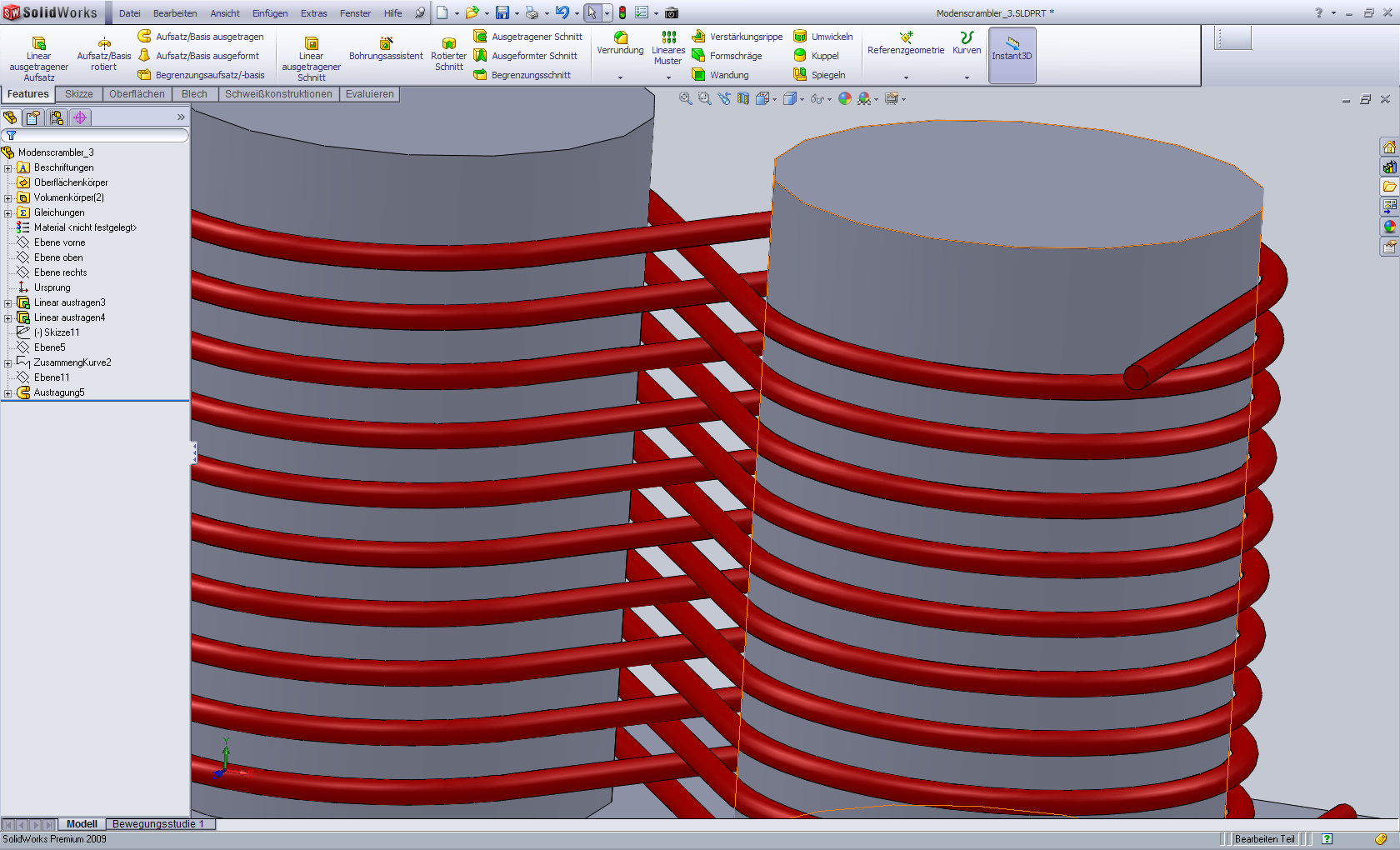The width and height of the screenshot is (1400, 850).
Task: Click the Kurven curves icon
Action: (x=967, y=37)
